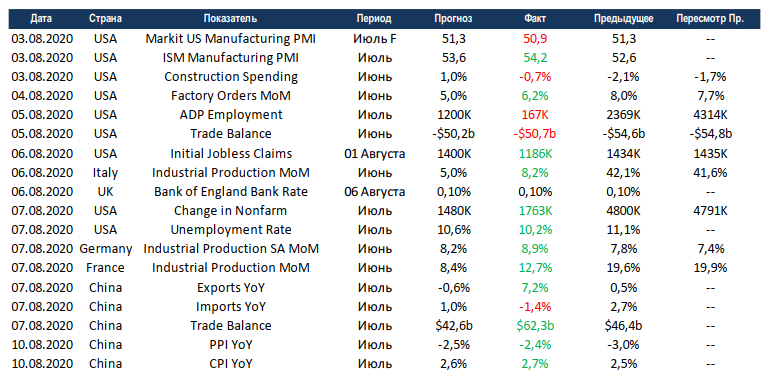Screen dimensions: 765x378
Task: Click the Unemployment Rate forecast 10,6%
Action: point(453,230)
